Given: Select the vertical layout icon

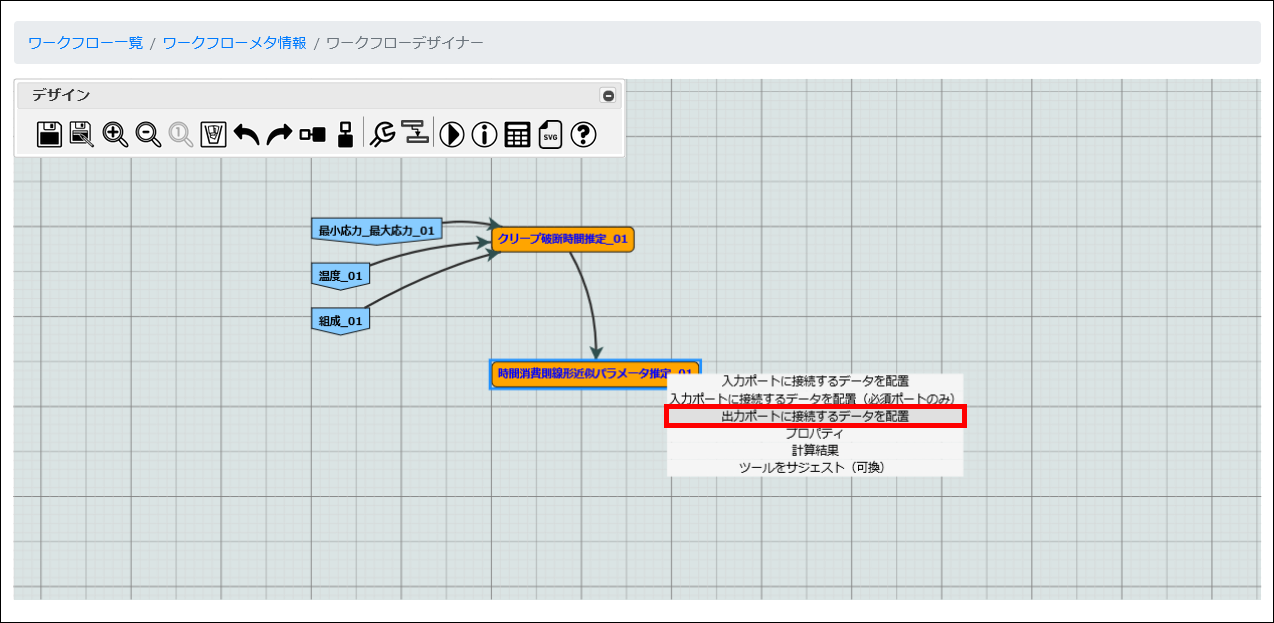Looking at the screenshot, I should (345, 134).
